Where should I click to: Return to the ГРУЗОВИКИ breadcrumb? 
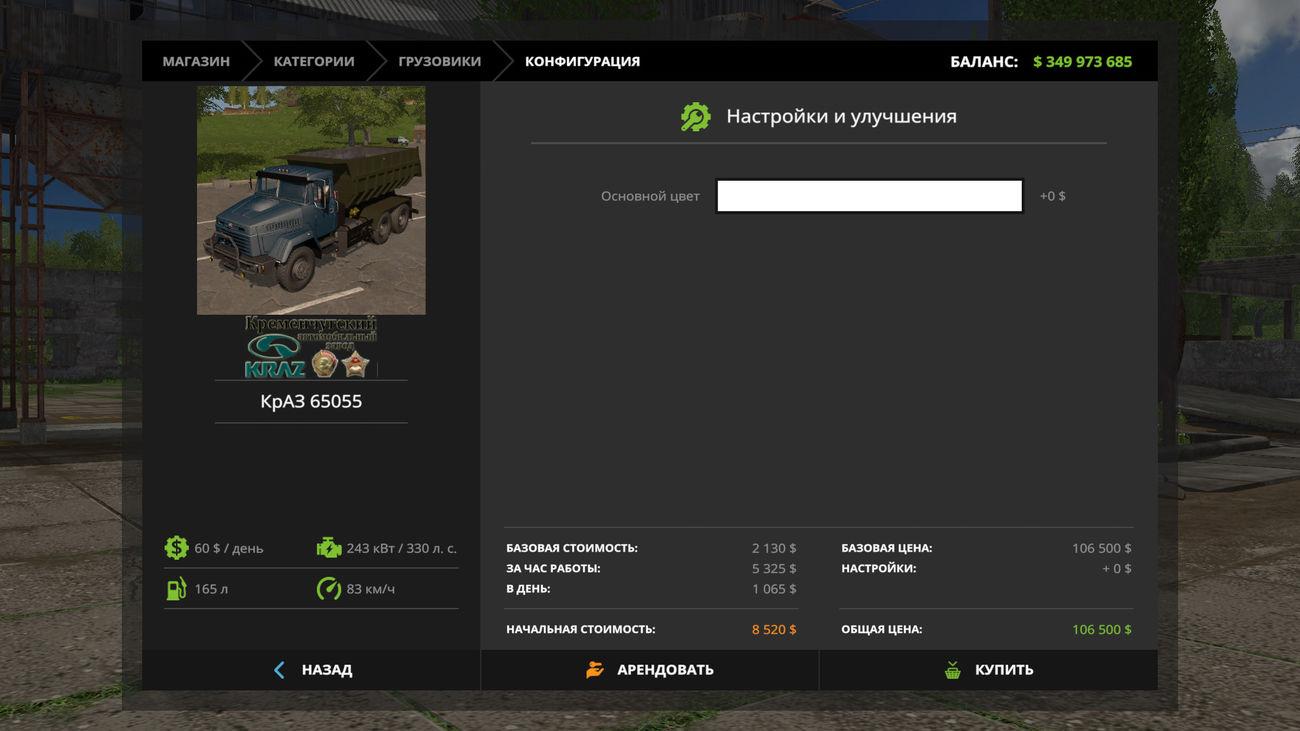click(439, 62)
